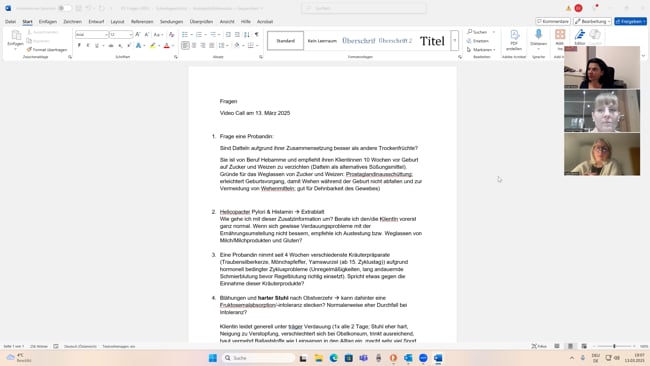Switch to the Referenzen tab
Viewport: 650px width, 366px height.
click(x=142, y=22)
